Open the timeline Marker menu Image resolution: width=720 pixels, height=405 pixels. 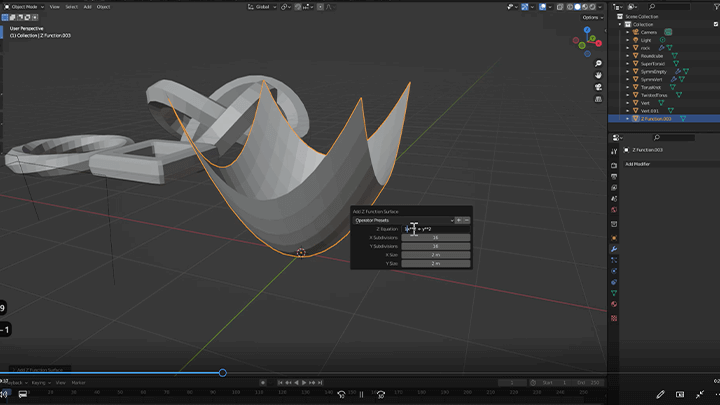[x=79, y=382]
